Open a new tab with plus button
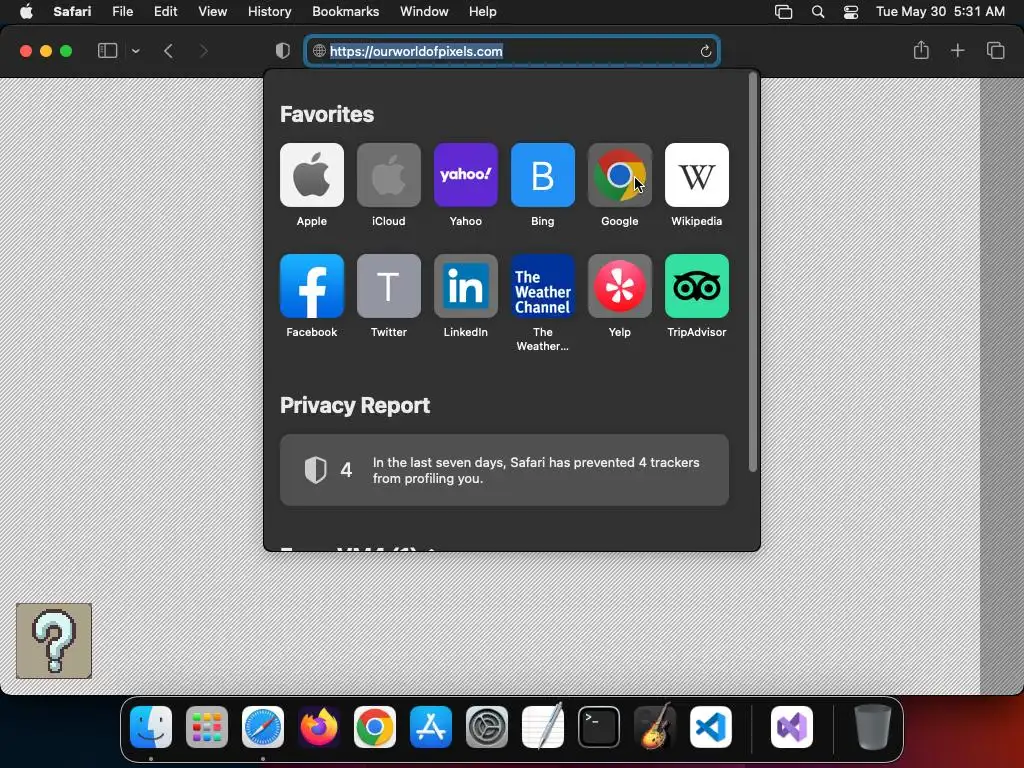Viewport: 1024px width, 768px height. point(957,50)
